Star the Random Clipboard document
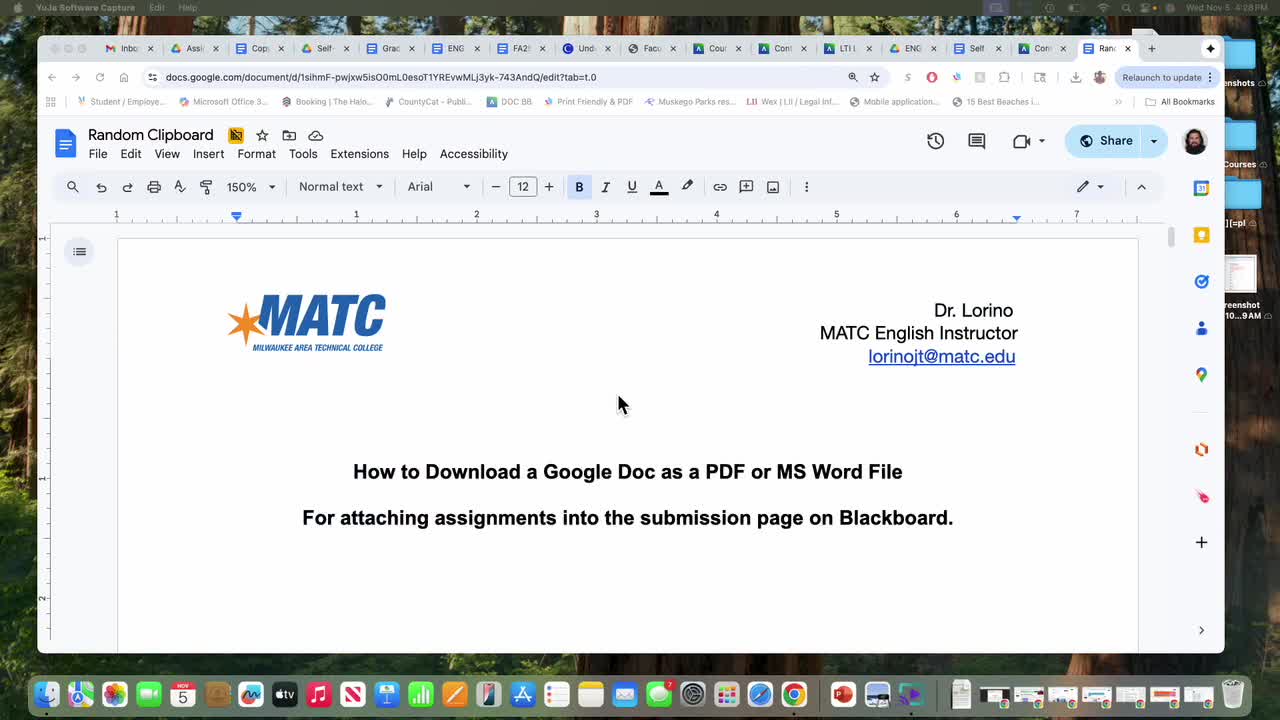 pyautogui.click(x=262, y=135)
